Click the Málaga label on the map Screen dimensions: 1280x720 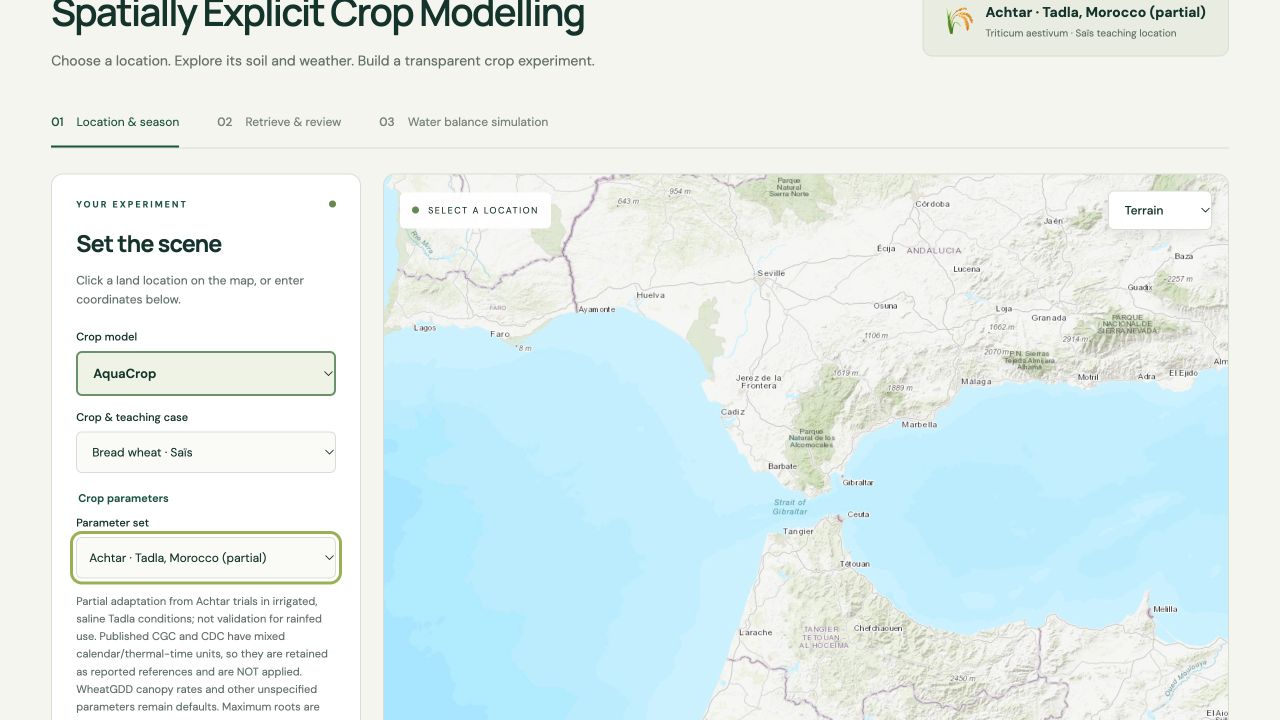(976, 381)
